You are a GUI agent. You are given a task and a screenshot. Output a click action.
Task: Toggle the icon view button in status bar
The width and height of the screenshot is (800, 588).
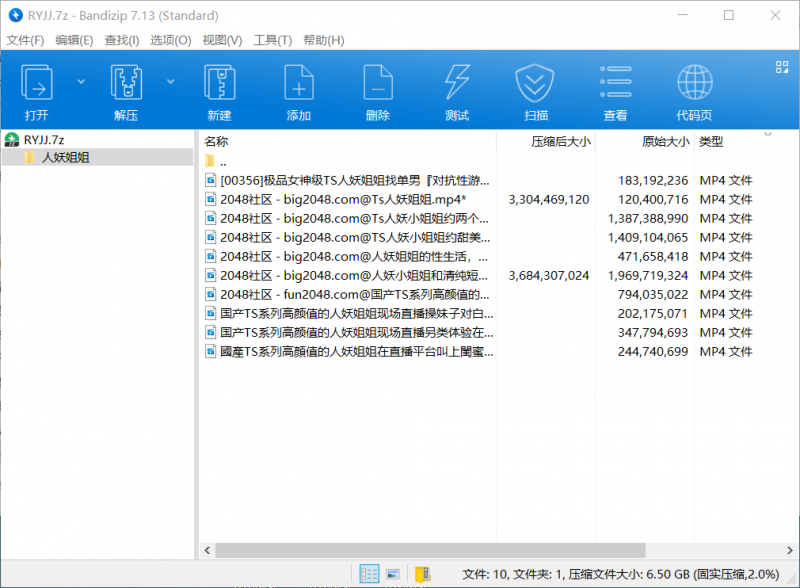click(x=393, y=575)
